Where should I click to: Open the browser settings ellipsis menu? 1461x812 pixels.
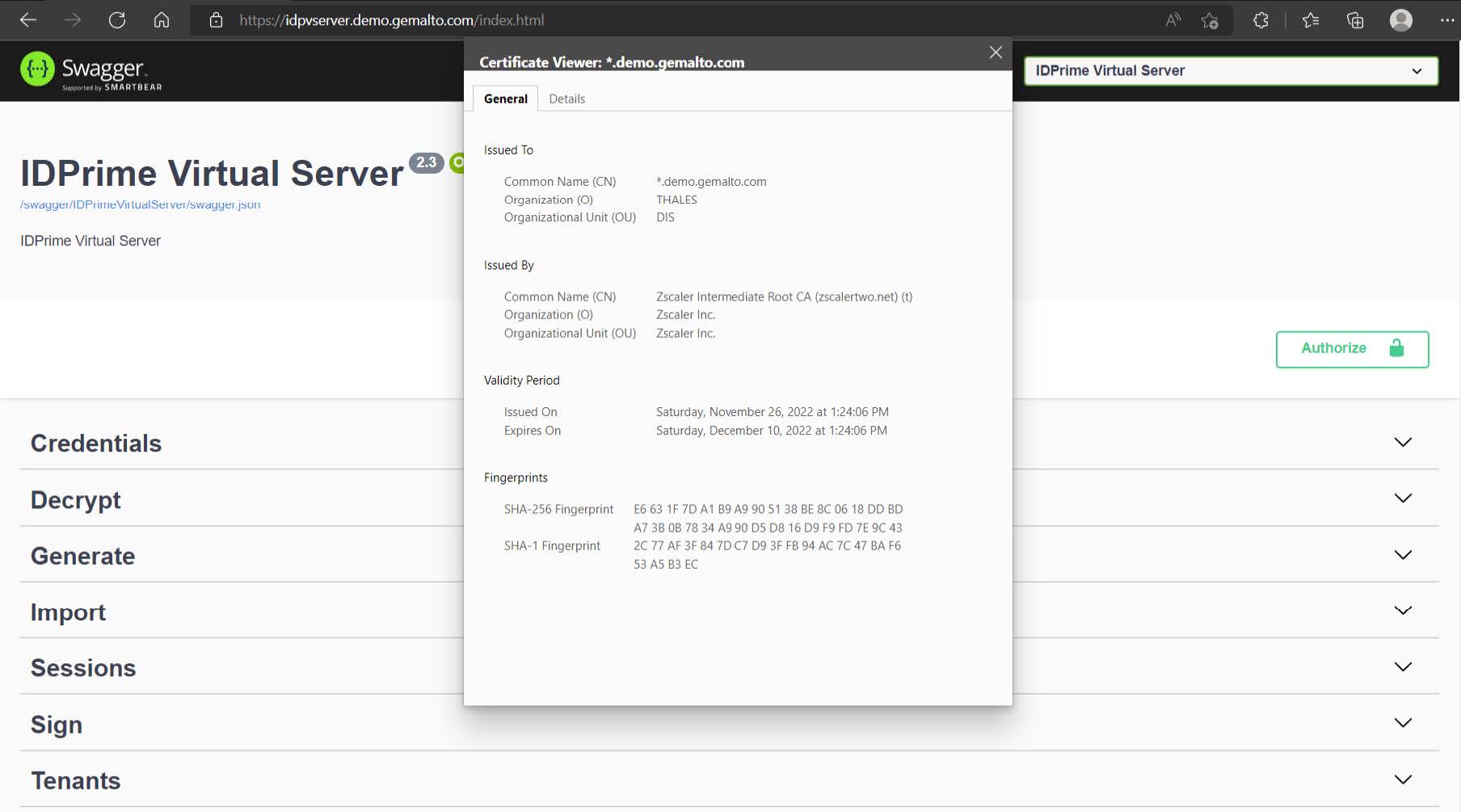(1446, 20)
